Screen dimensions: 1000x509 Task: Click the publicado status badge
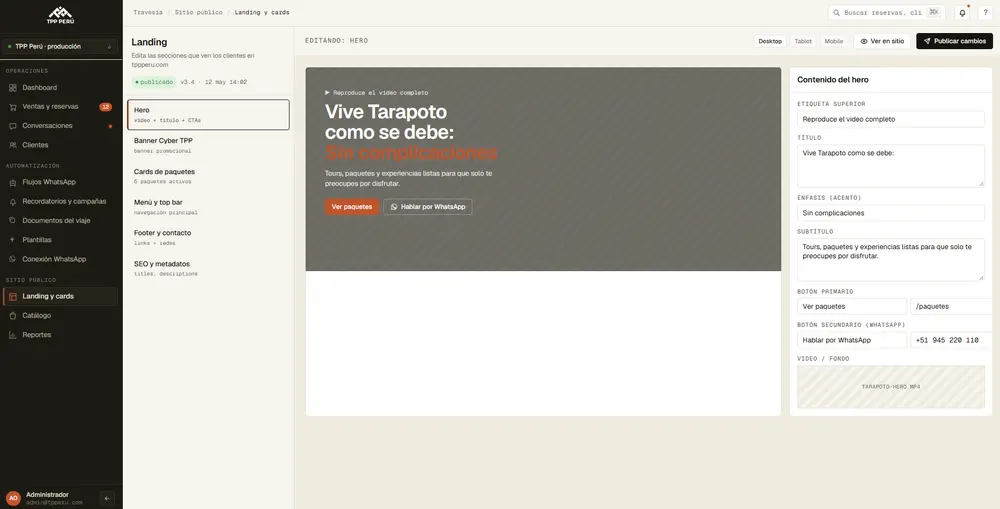154,82
